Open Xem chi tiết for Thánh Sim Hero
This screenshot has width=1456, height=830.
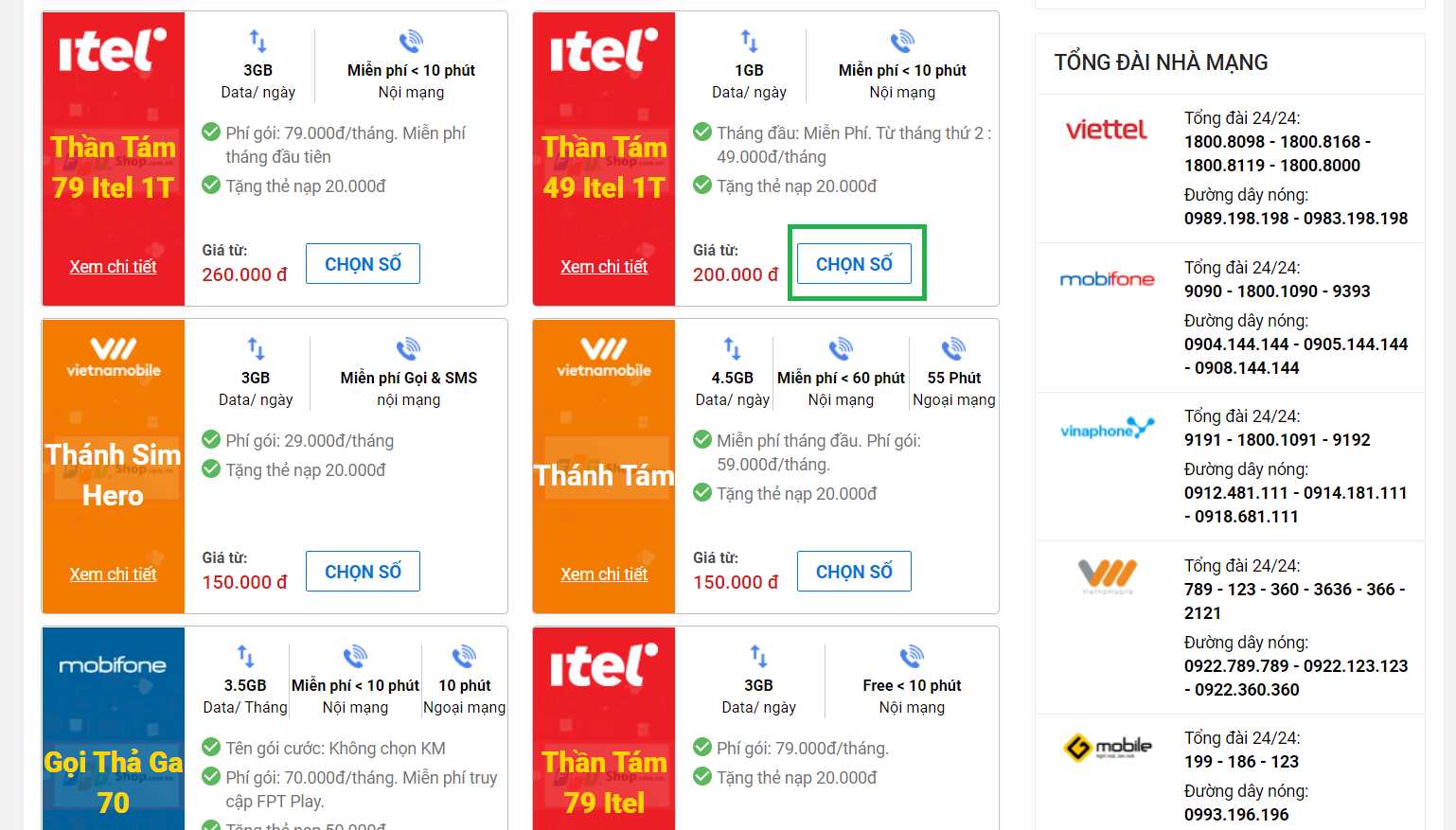pos(113,574)
